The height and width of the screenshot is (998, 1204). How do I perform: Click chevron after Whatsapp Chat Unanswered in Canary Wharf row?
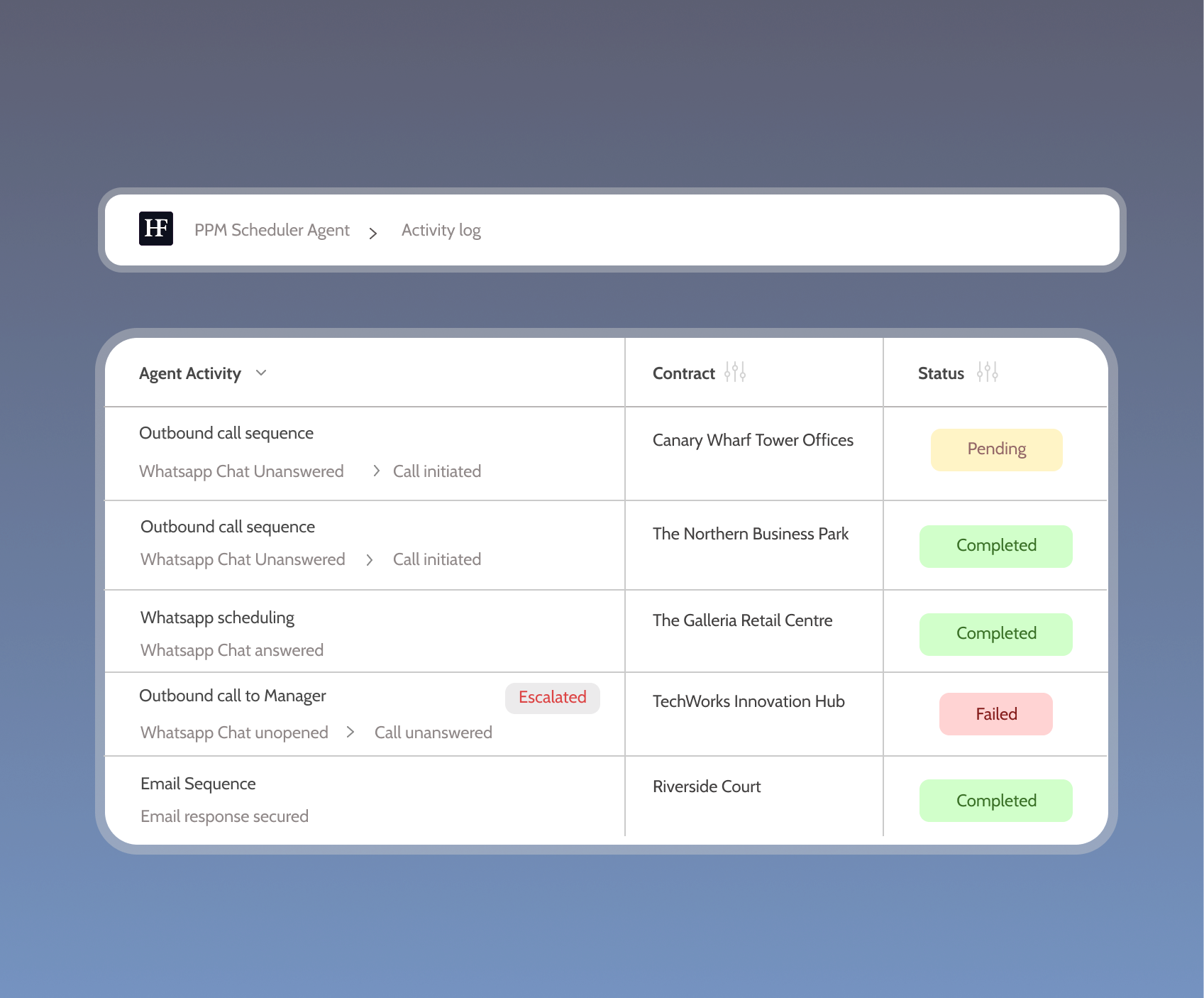[x=376, y=471]
